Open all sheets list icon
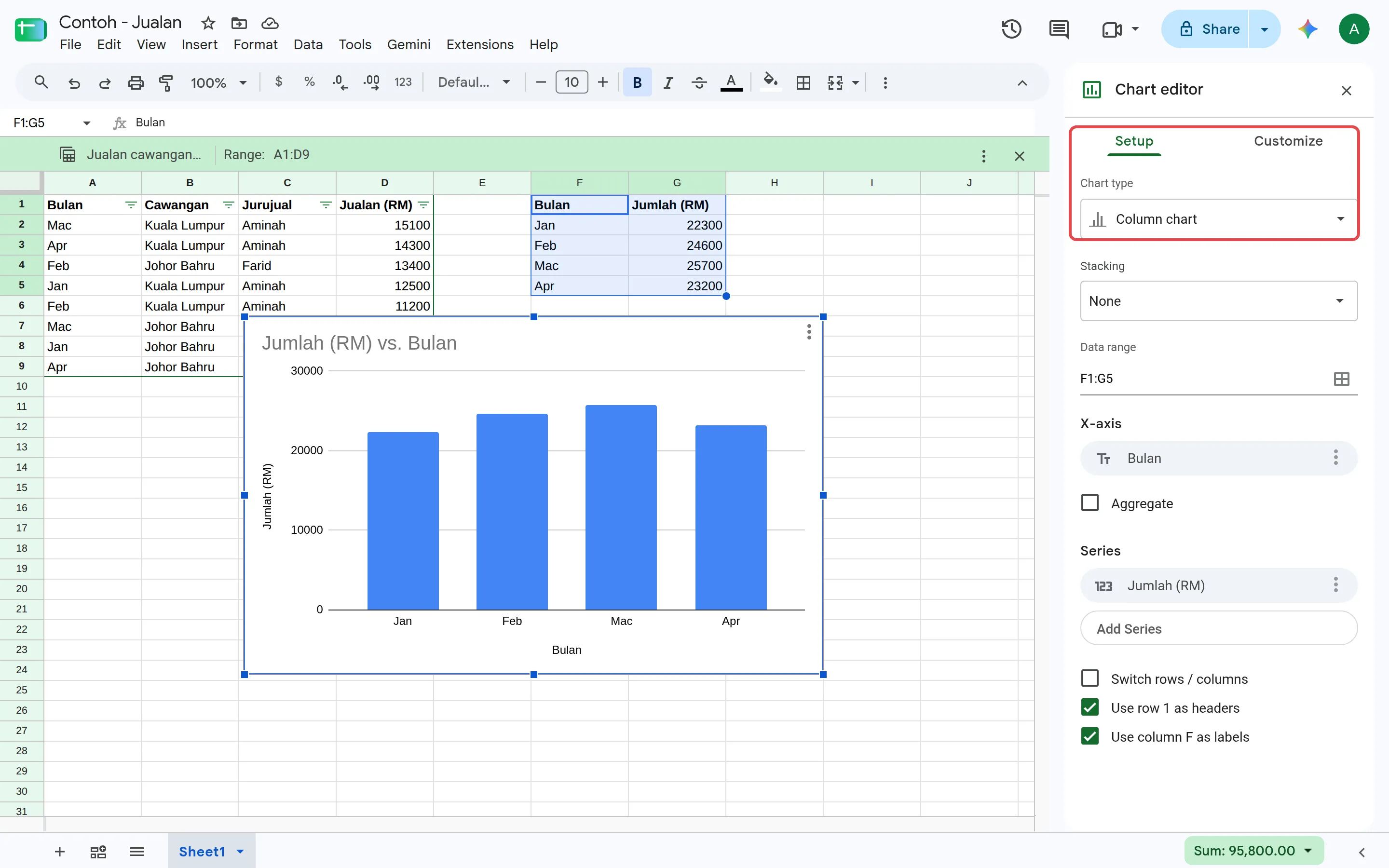 (x=136, y=851)
